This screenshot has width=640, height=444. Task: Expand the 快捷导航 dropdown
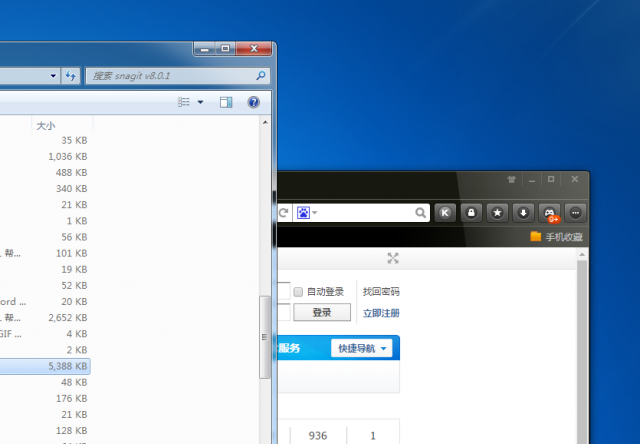pos(362,348)
